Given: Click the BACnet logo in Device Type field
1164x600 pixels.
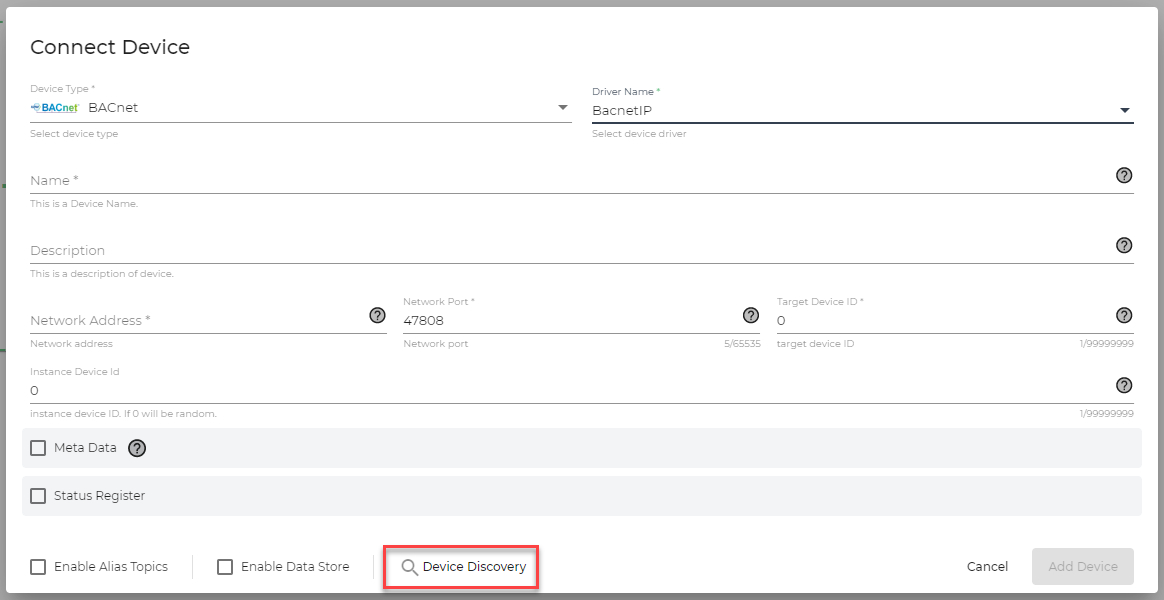Looking at the screenshot, I should [x=54, y=107].
